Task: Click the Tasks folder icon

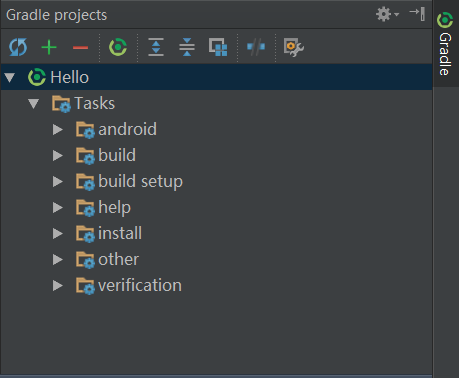Action: [61, 104]
